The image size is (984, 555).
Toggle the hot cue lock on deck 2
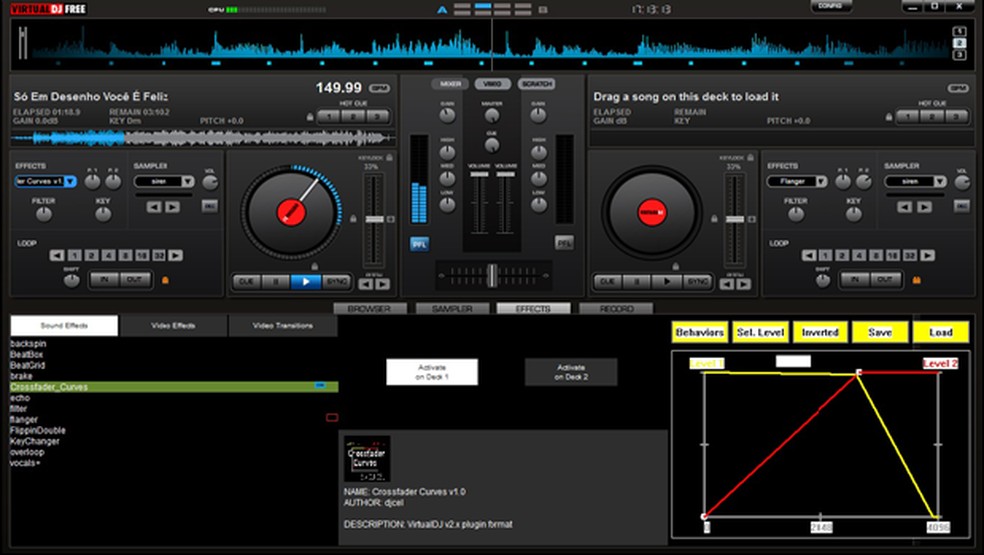pos(889,117)
